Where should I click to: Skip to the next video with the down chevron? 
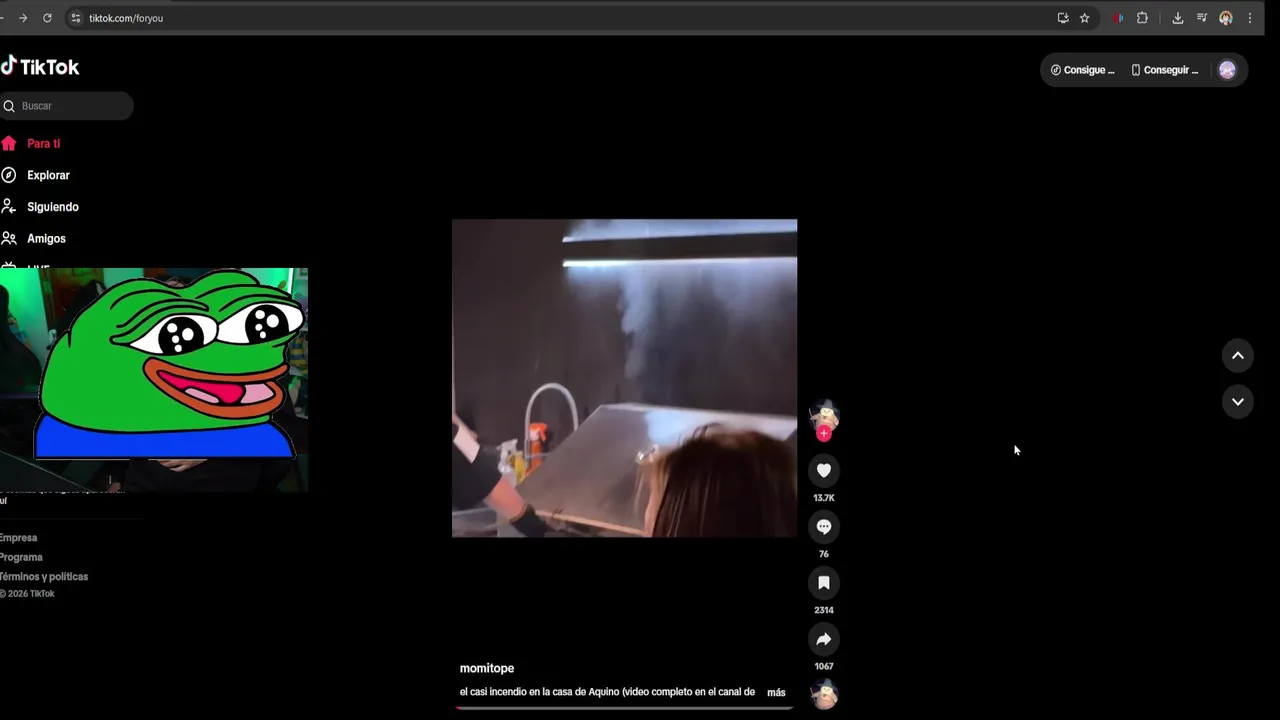pos(1237,401)
